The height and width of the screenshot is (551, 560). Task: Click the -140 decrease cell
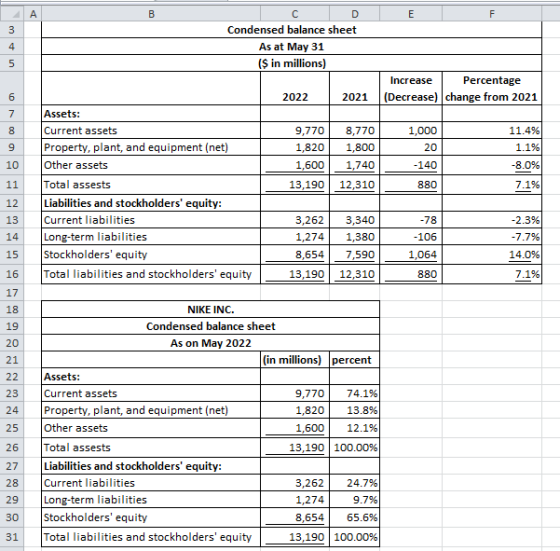click(411, 165)
